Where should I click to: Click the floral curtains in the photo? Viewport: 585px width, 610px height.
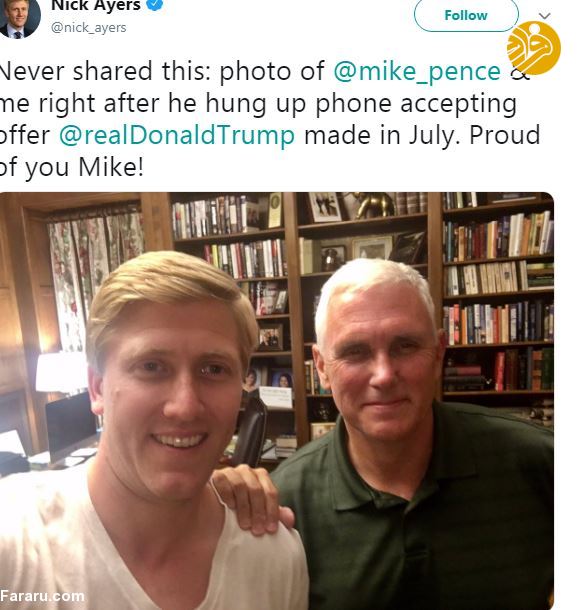click(95, 272)
